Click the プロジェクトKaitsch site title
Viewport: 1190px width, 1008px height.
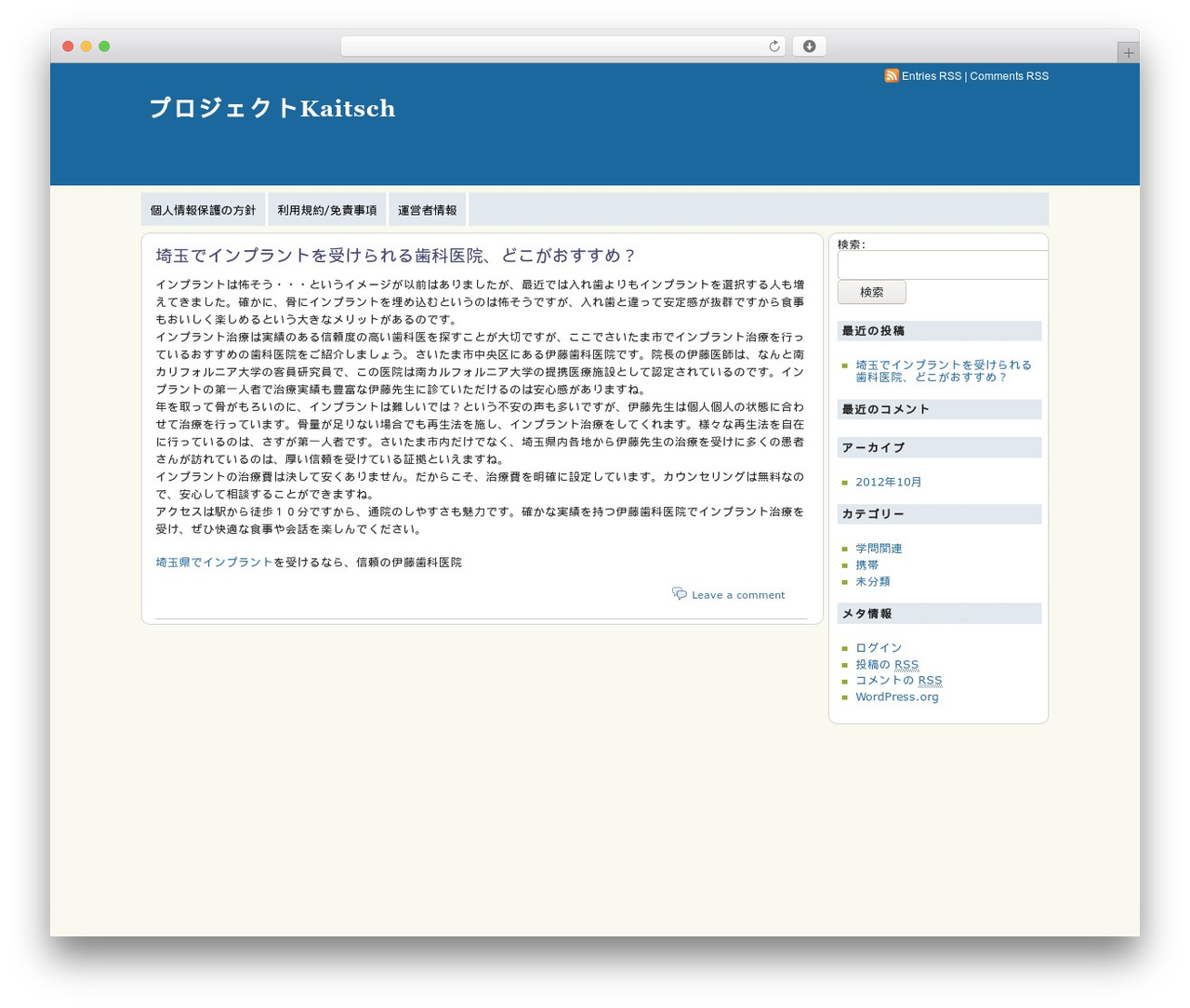point(272,108)
